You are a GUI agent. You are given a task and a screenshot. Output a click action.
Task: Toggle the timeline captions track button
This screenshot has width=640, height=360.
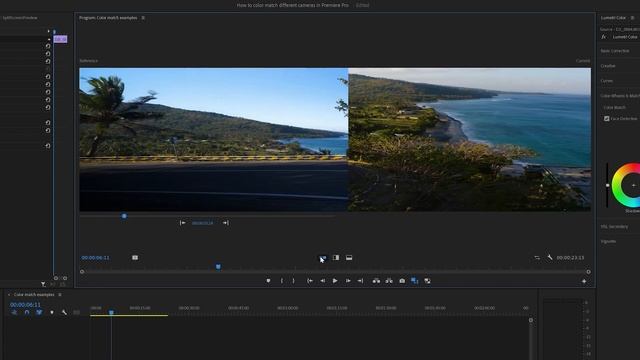[x=76, y=313]
